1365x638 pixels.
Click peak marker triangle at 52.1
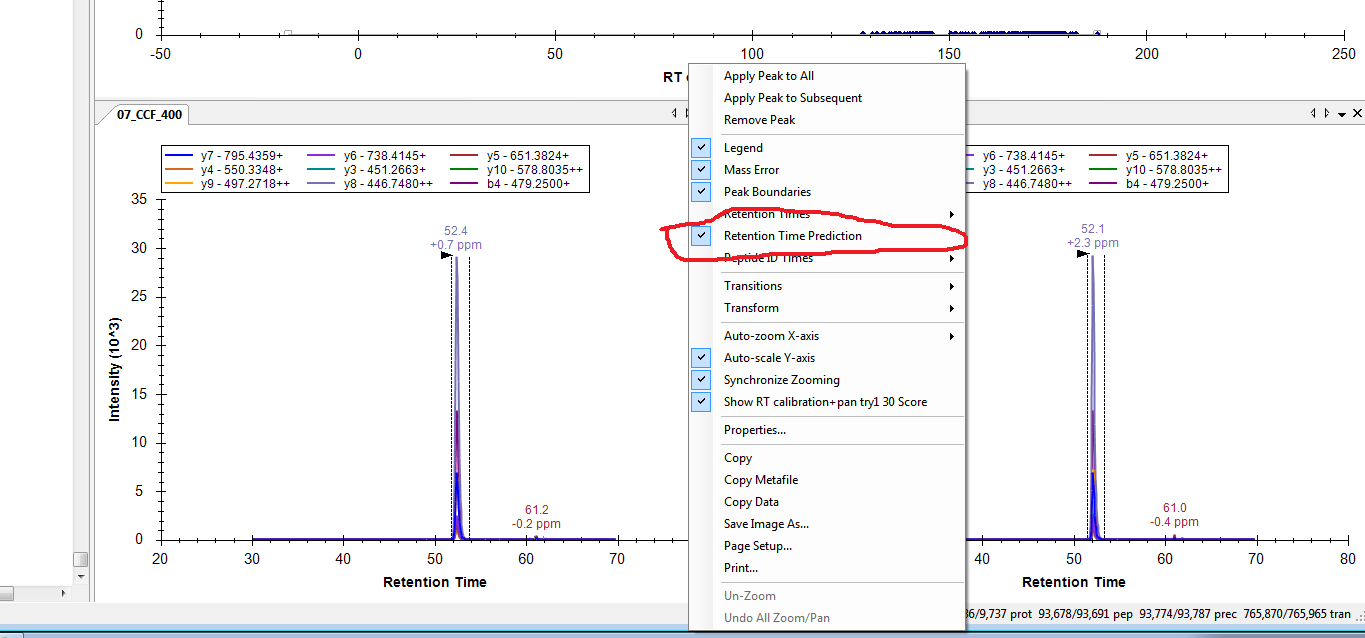point(1082,254)
